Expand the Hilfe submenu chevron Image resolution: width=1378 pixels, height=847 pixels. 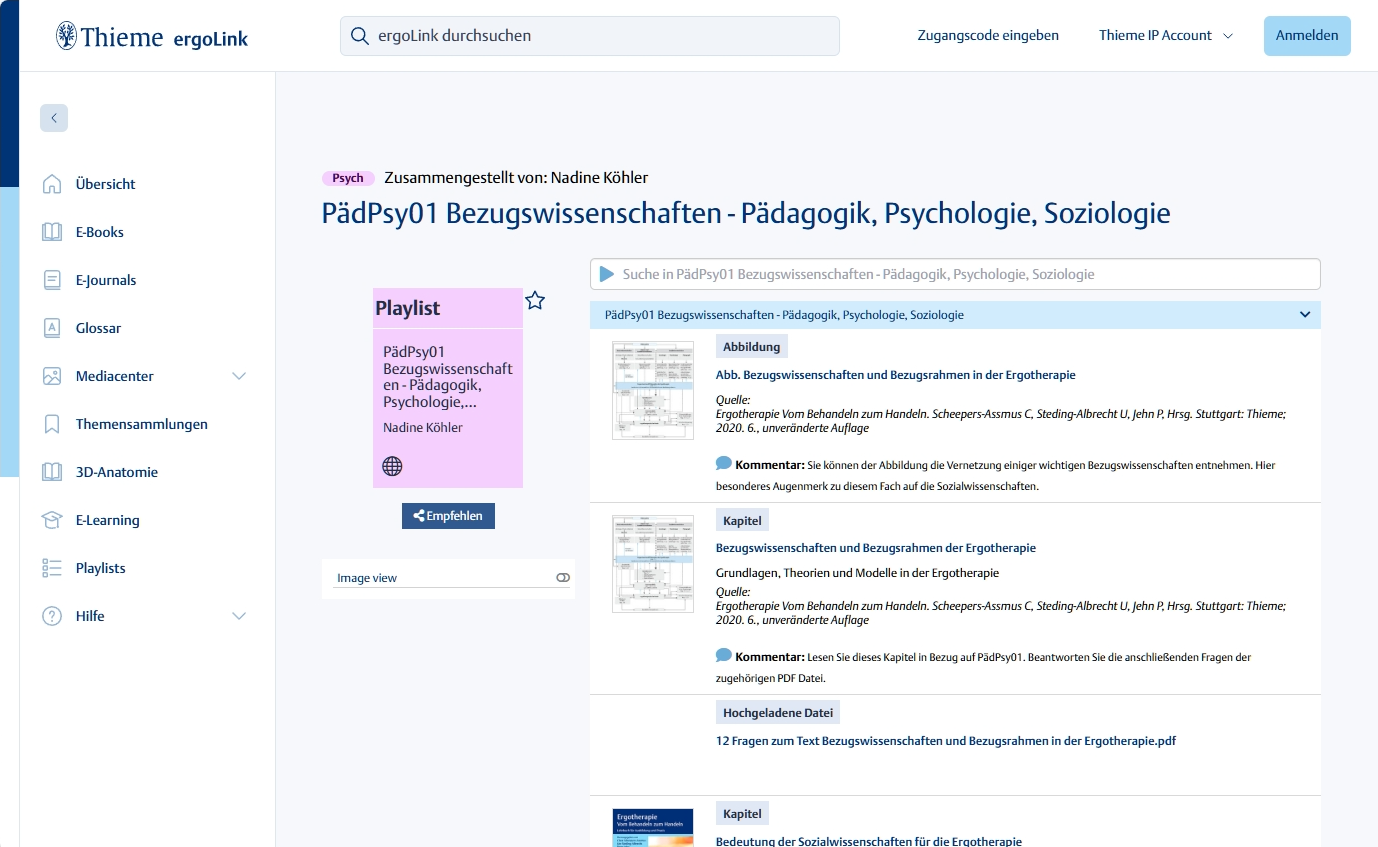pos(239,616)
